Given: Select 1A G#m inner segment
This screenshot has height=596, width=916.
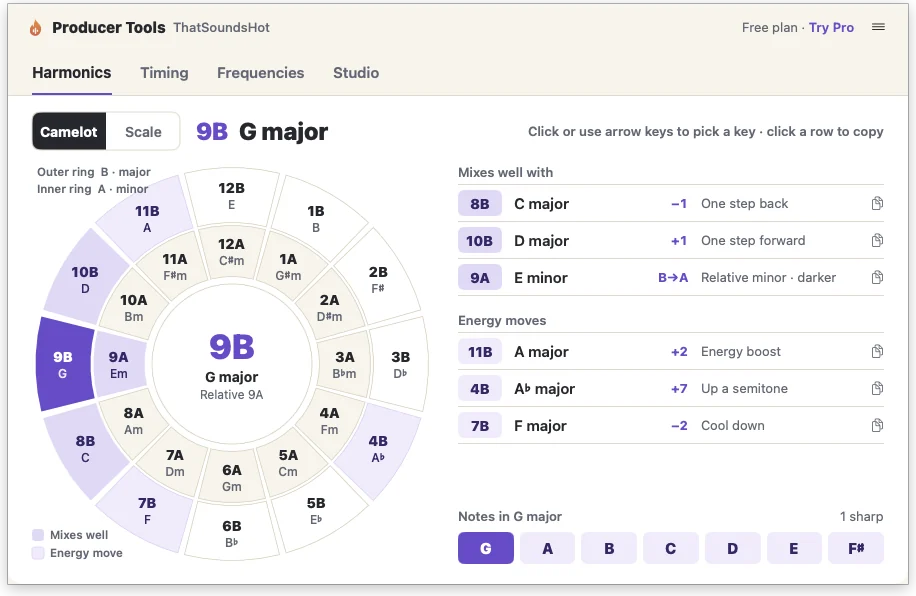Looking at the screenshot, I should (x=288, y=266).
